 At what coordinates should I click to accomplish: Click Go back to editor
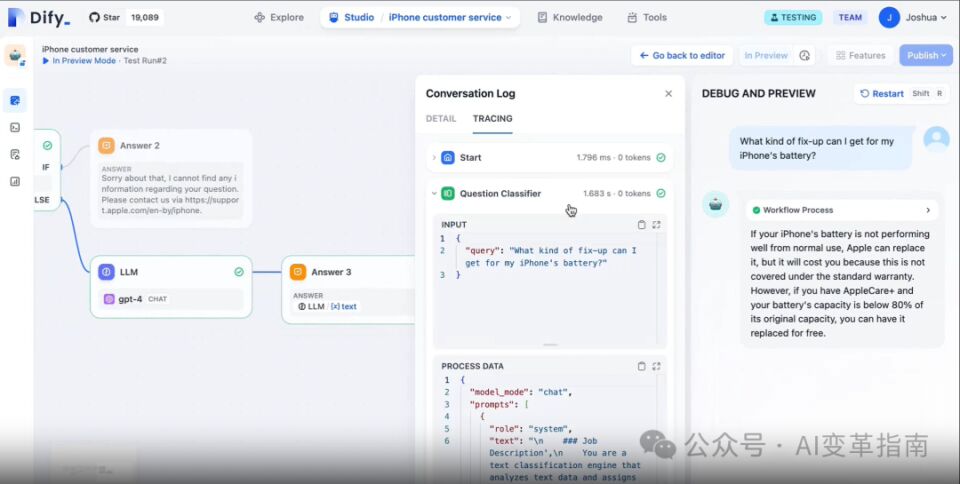(681, 56)
